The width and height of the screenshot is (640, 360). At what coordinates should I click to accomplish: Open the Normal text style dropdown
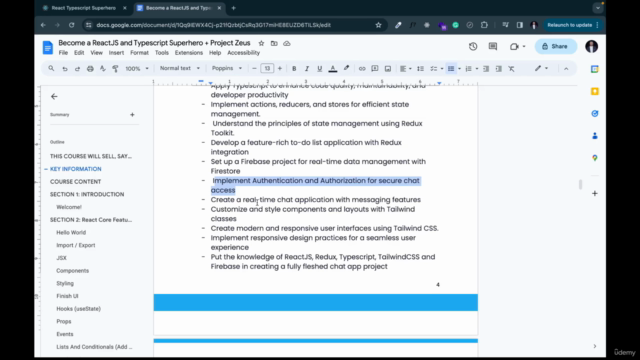(x=180, y=68)
